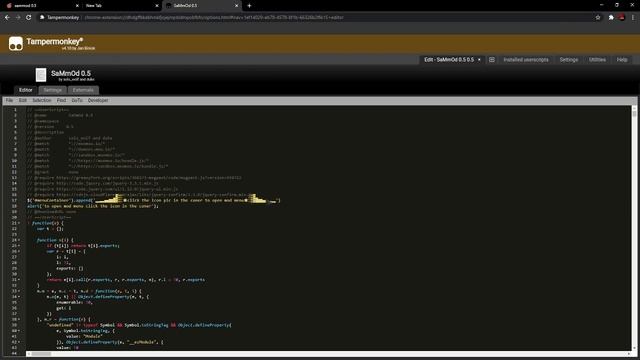Screen dimensions: 640x360
Task: Close the first sammod 0.5 browser tab
Action: [x=77, y=6]
